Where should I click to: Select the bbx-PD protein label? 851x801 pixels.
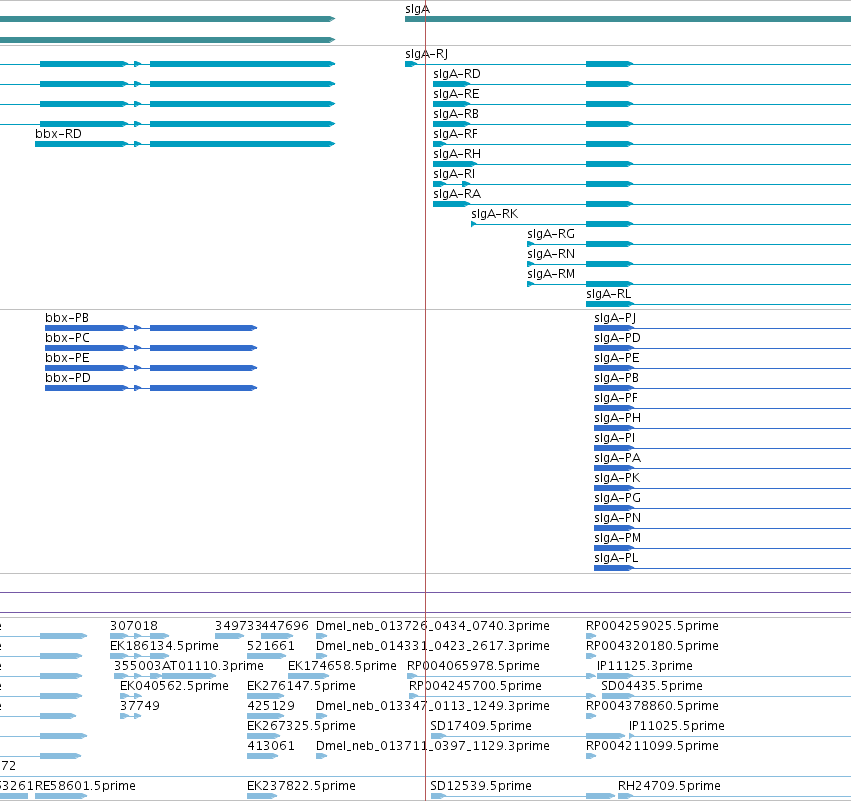(68, 378)
